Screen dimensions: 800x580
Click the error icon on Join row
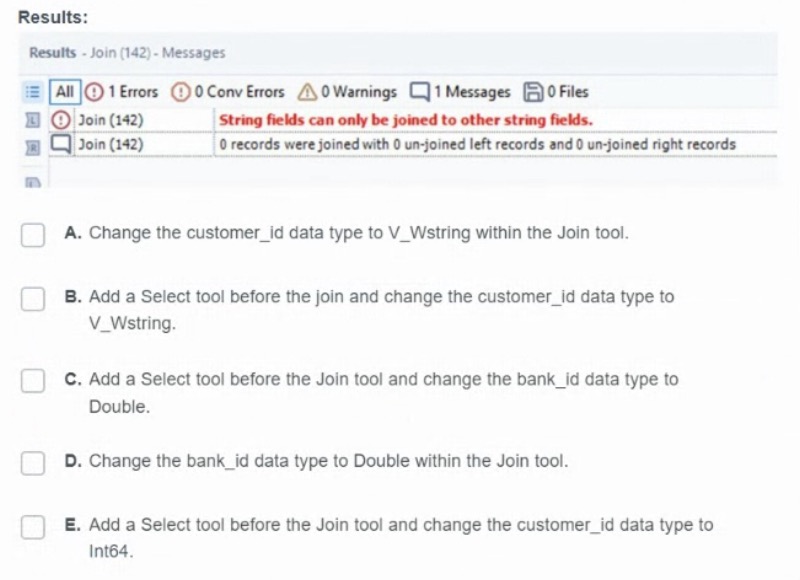click(62, 121)
